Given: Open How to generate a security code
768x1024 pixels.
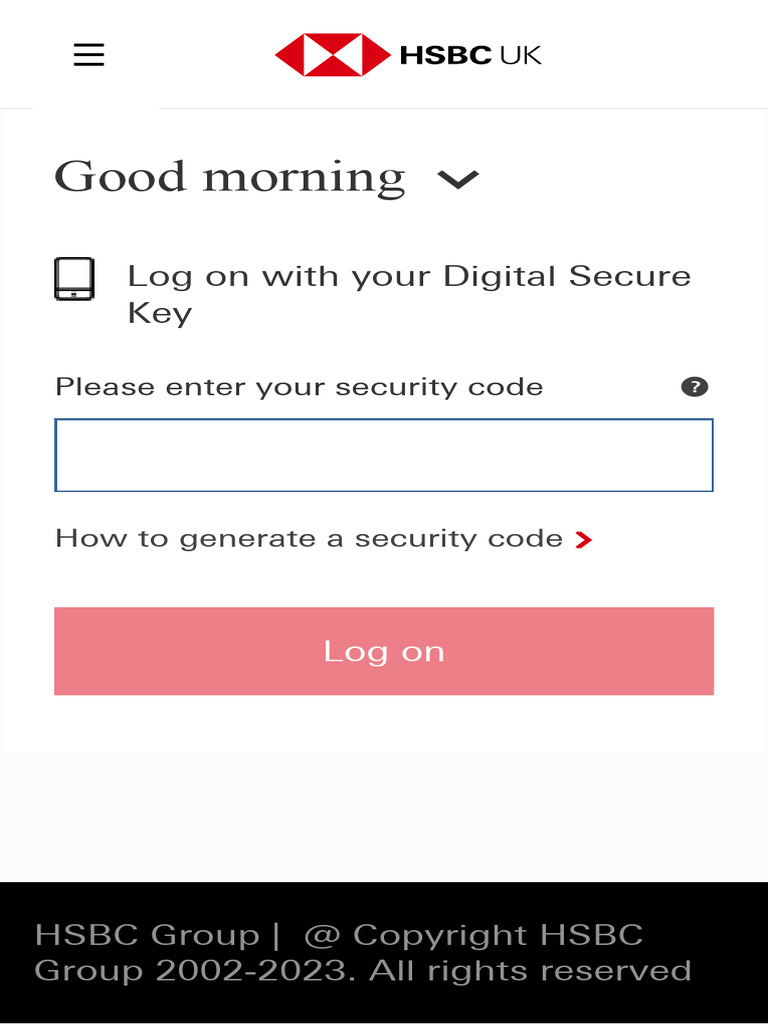Looking at the screenshot, I should (309, 539).
